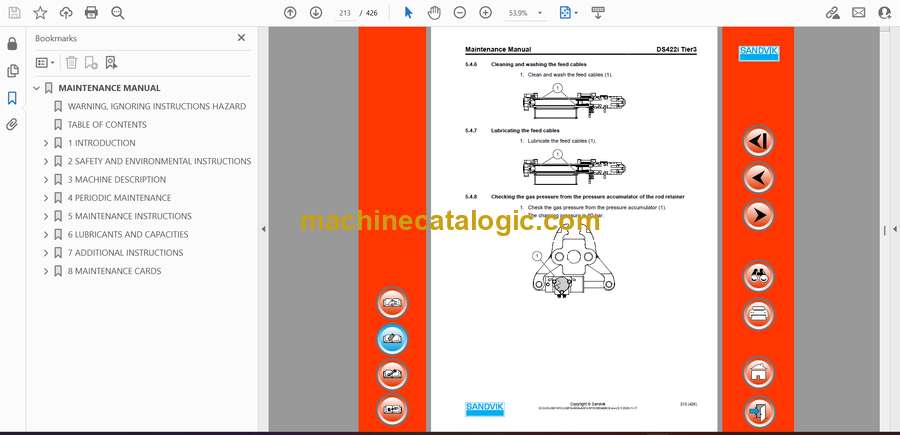The height and width of the screenshot is (435, 900).
Task: Click find current bookmark icon
Action: (x=111, y=63)
